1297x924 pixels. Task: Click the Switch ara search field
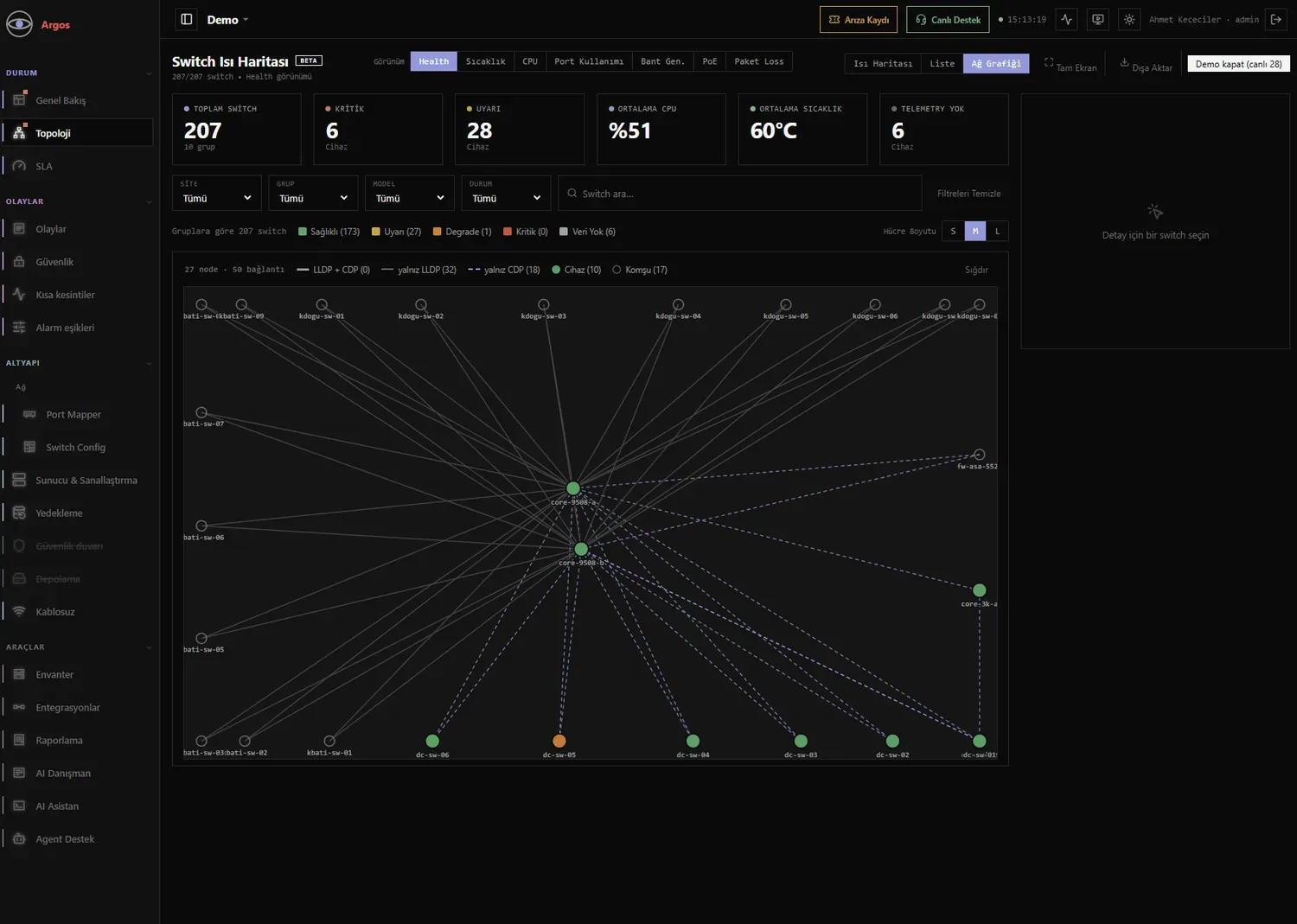point(740,194)
